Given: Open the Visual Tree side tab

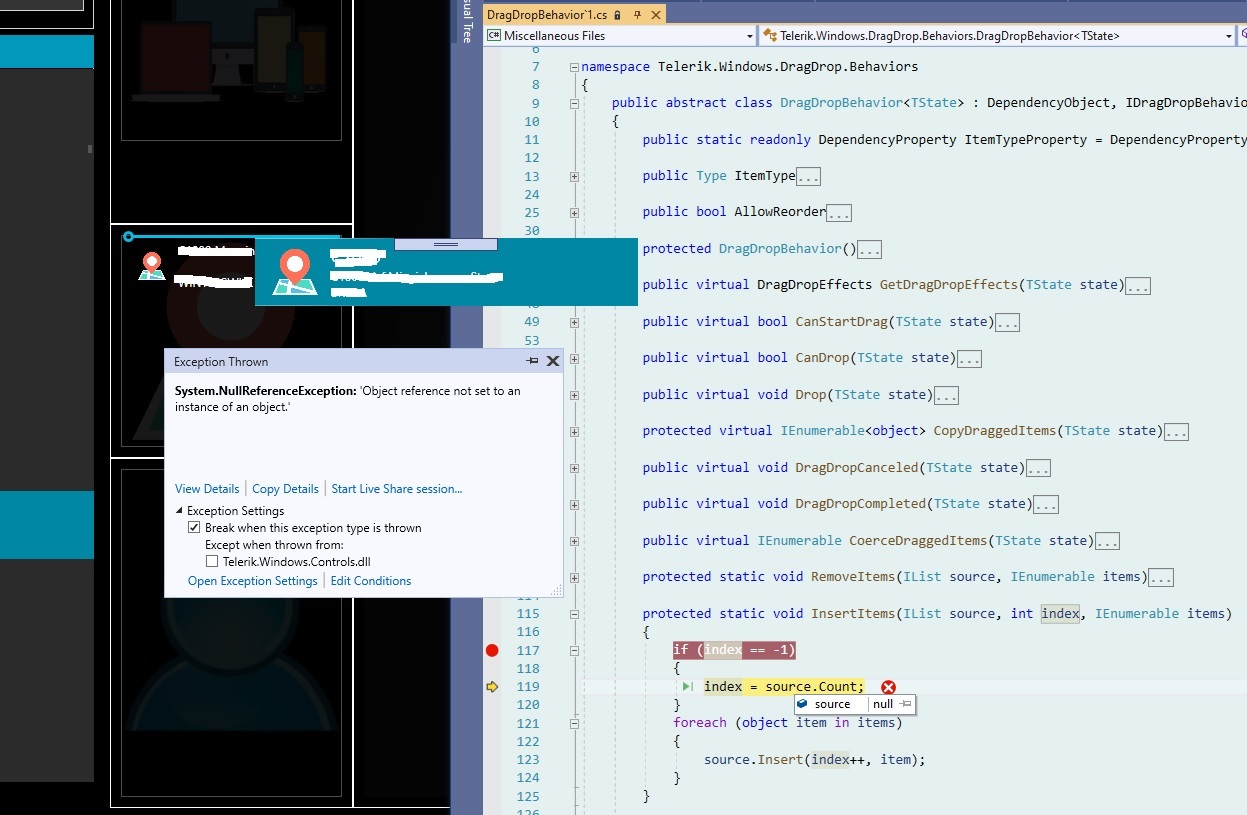Looking at the screenshot, I should pos(466,22).
